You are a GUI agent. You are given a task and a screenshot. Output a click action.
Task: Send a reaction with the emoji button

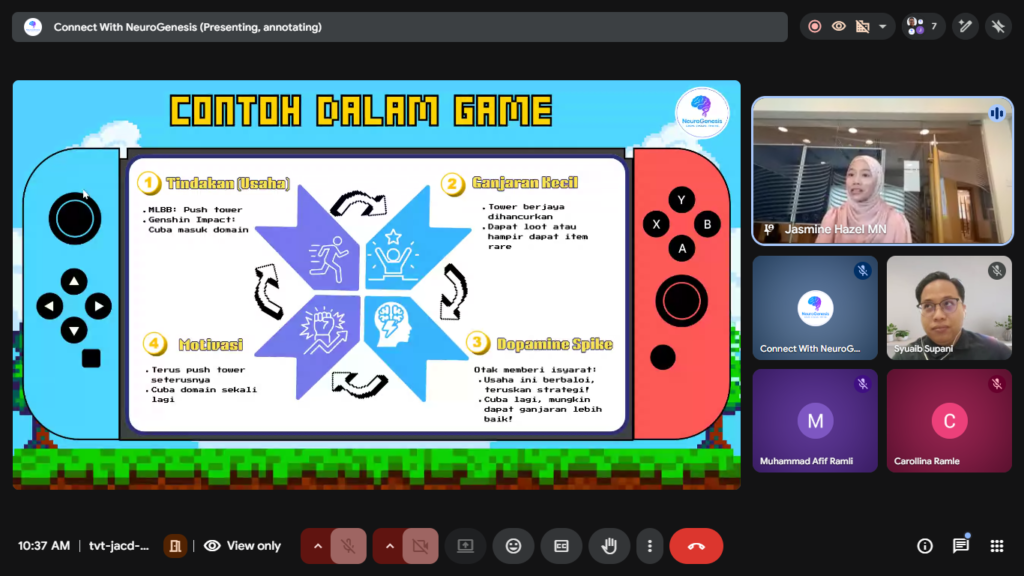pyautogui.click(x=513, y=546)
